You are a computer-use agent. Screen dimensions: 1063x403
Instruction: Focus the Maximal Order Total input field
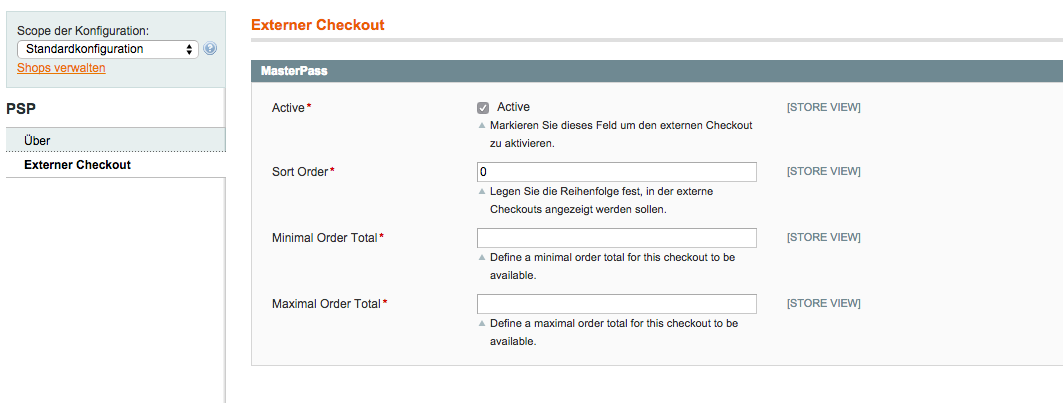tap(616, 304)
